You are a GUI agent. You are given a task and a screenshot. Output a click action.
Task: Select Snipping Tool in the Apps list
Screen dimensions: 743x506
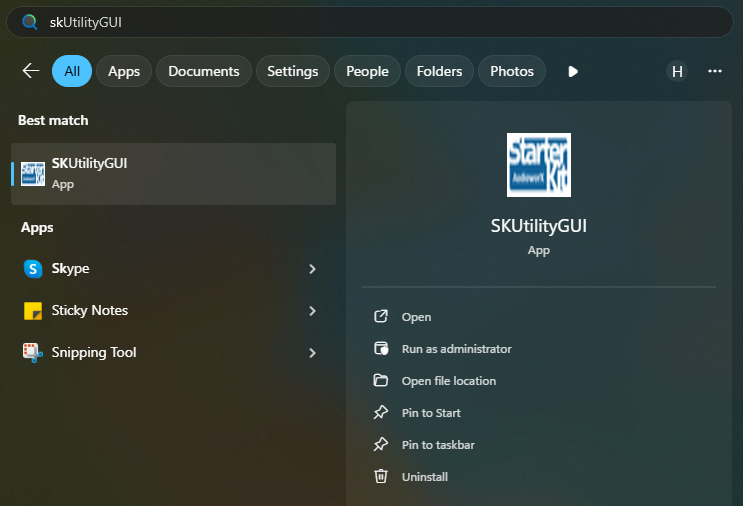pos(171,352)
